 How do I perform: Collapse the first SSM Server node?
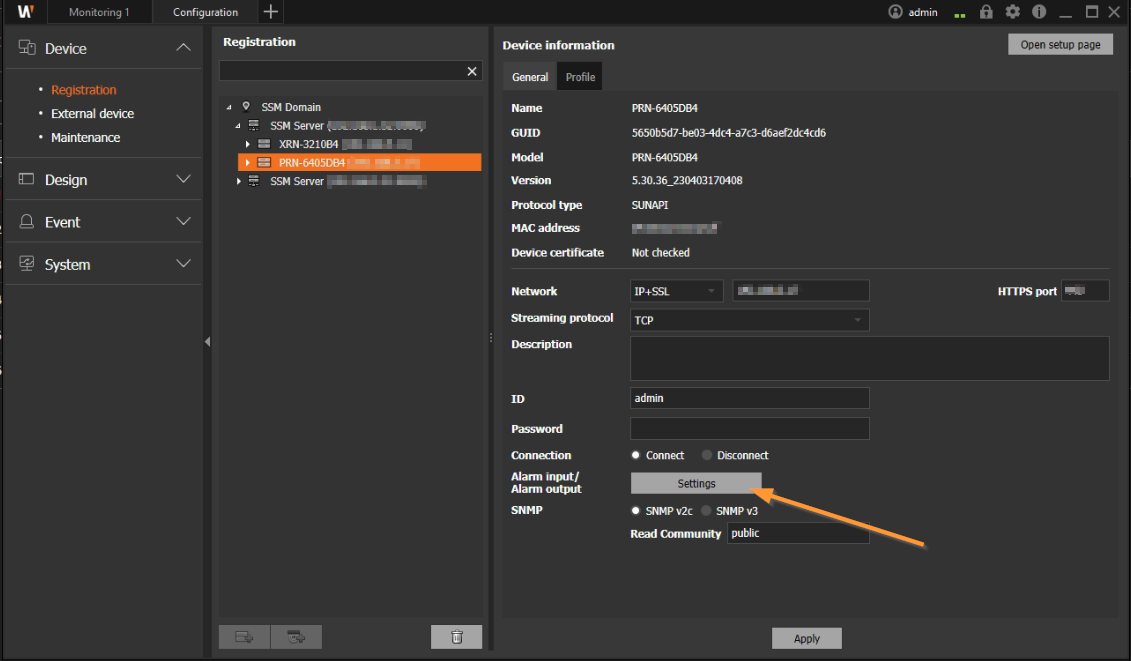238,126
